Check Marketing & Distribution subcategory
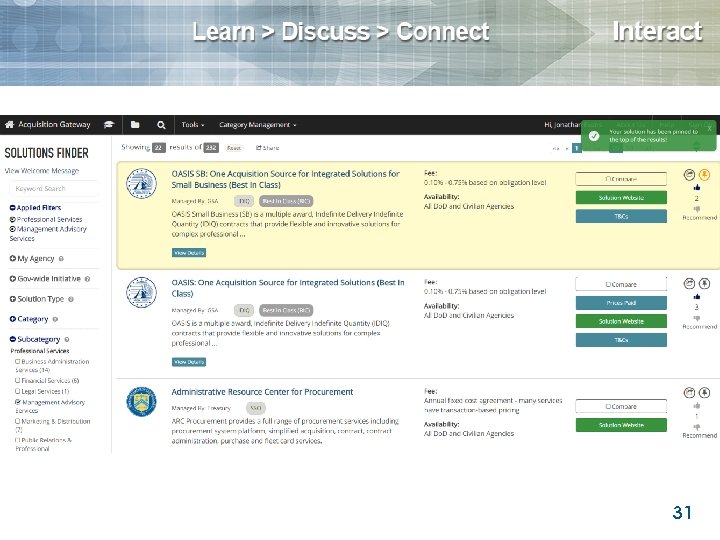This screenshot has height=540, width=720. (x=17, y=421)
